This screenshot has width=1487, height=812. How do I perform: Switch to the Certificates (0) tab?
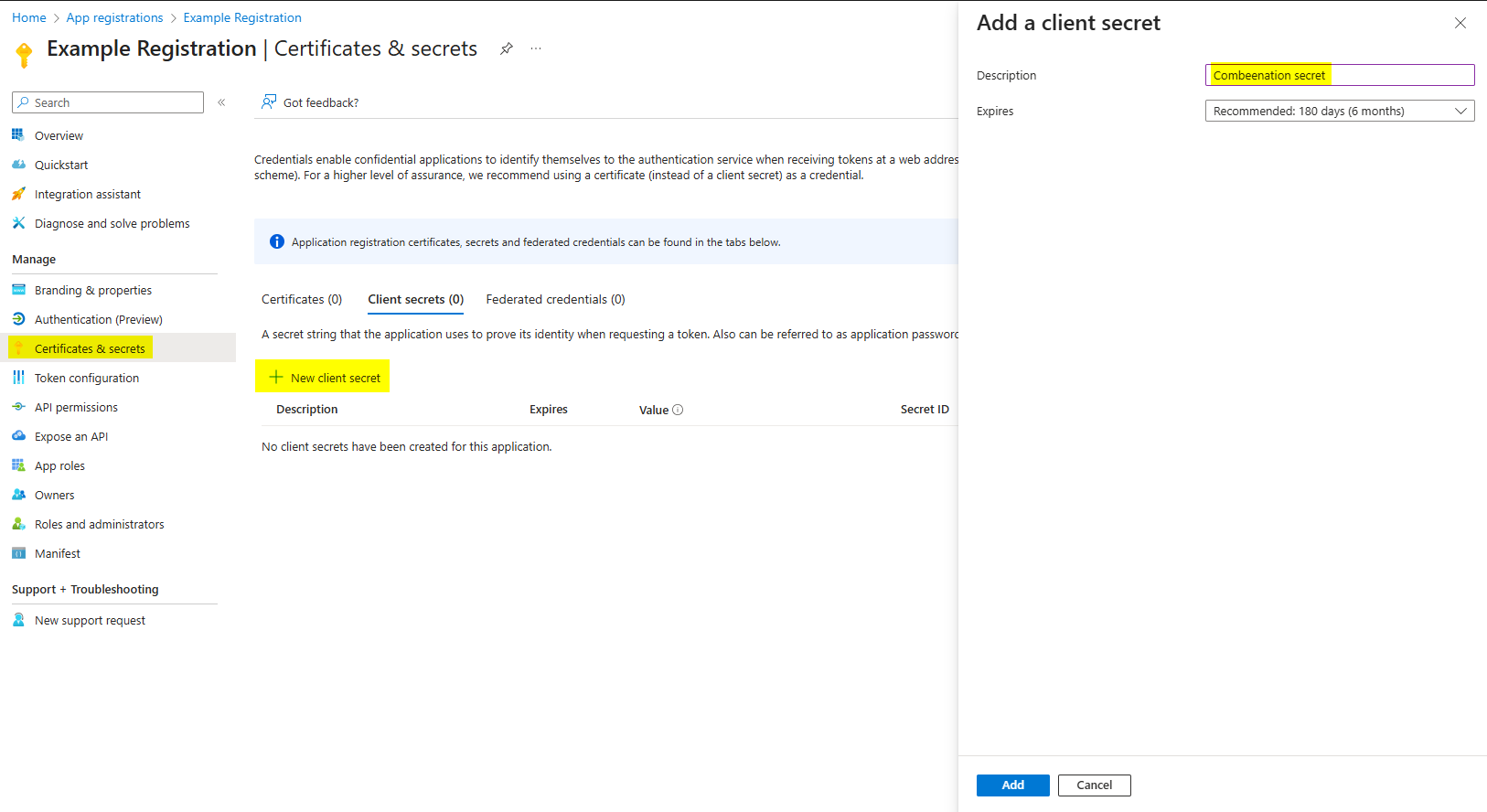[302, 299]
